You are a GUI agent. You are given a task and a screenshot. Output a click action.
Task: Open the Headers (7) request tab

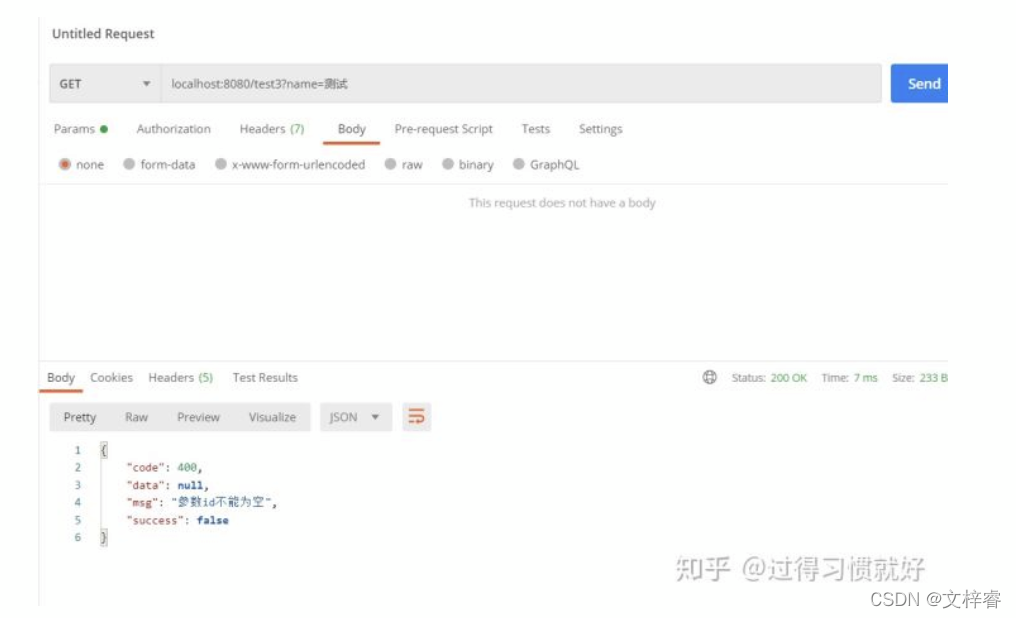[271, 128]
